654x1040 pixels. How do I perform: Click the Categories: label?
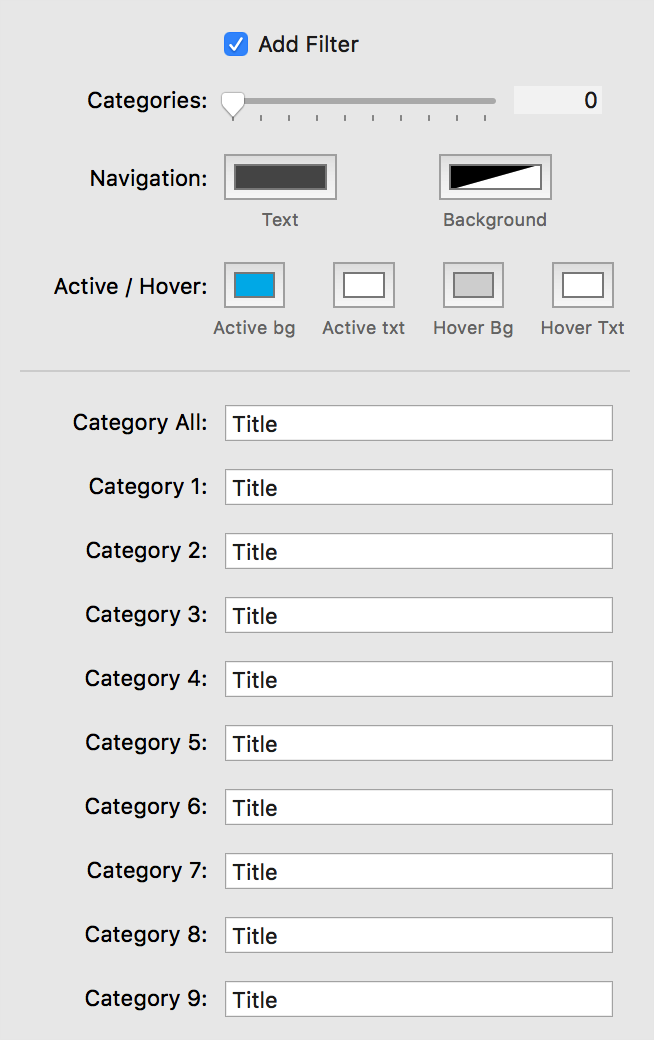click(x=147, y=101)
